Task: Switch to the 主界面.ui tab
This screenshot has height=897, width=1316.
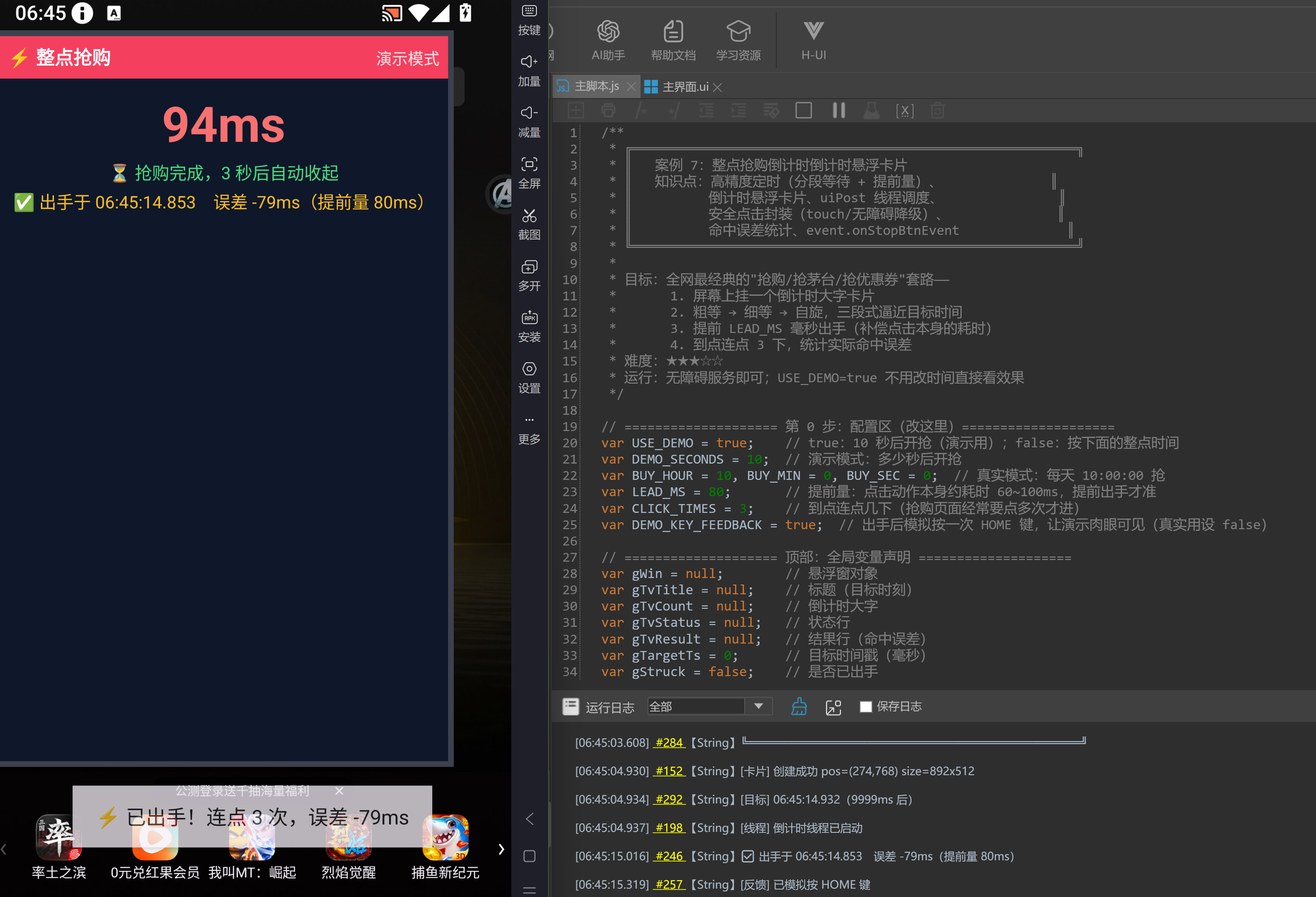Action: pos(685,86)
